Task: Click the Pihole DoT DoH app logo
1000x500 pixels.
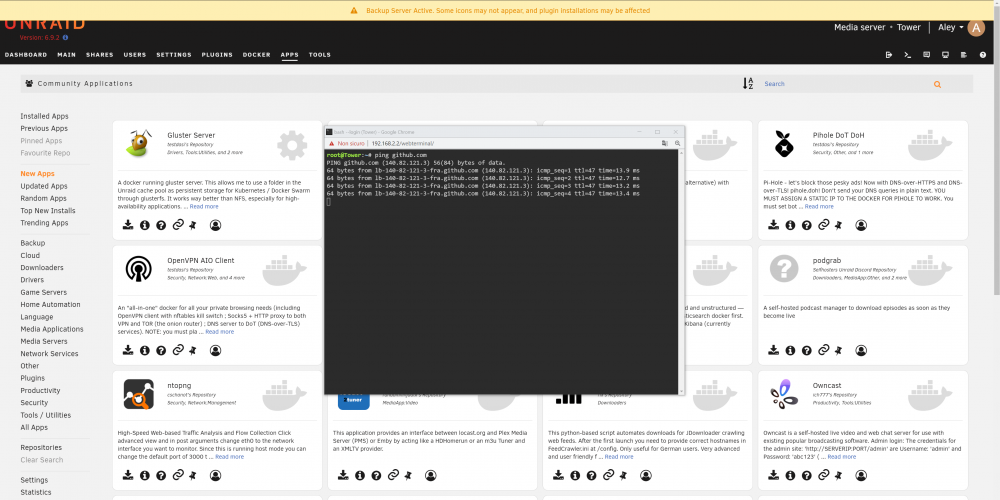Action: tap(784, 143)
